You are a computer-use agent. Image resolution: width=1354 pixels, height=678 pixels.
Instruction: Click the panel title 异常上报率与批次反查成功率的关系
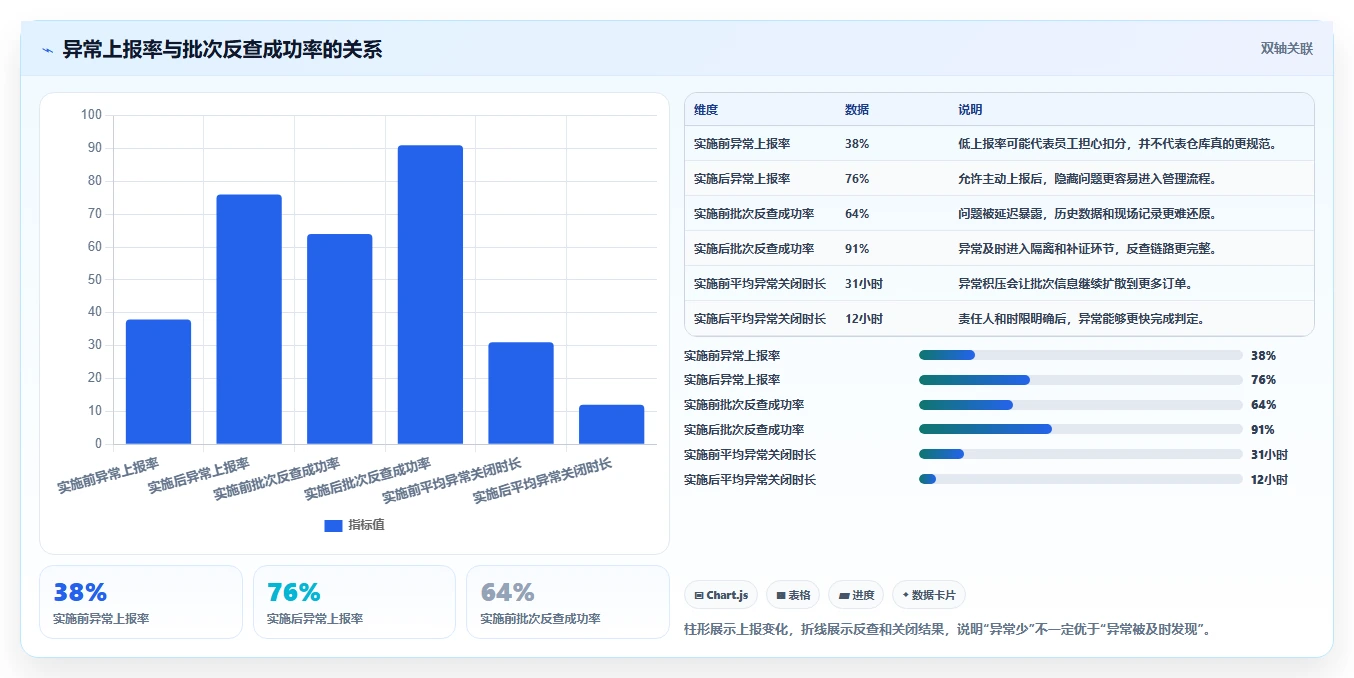click(x=222, y=50)
